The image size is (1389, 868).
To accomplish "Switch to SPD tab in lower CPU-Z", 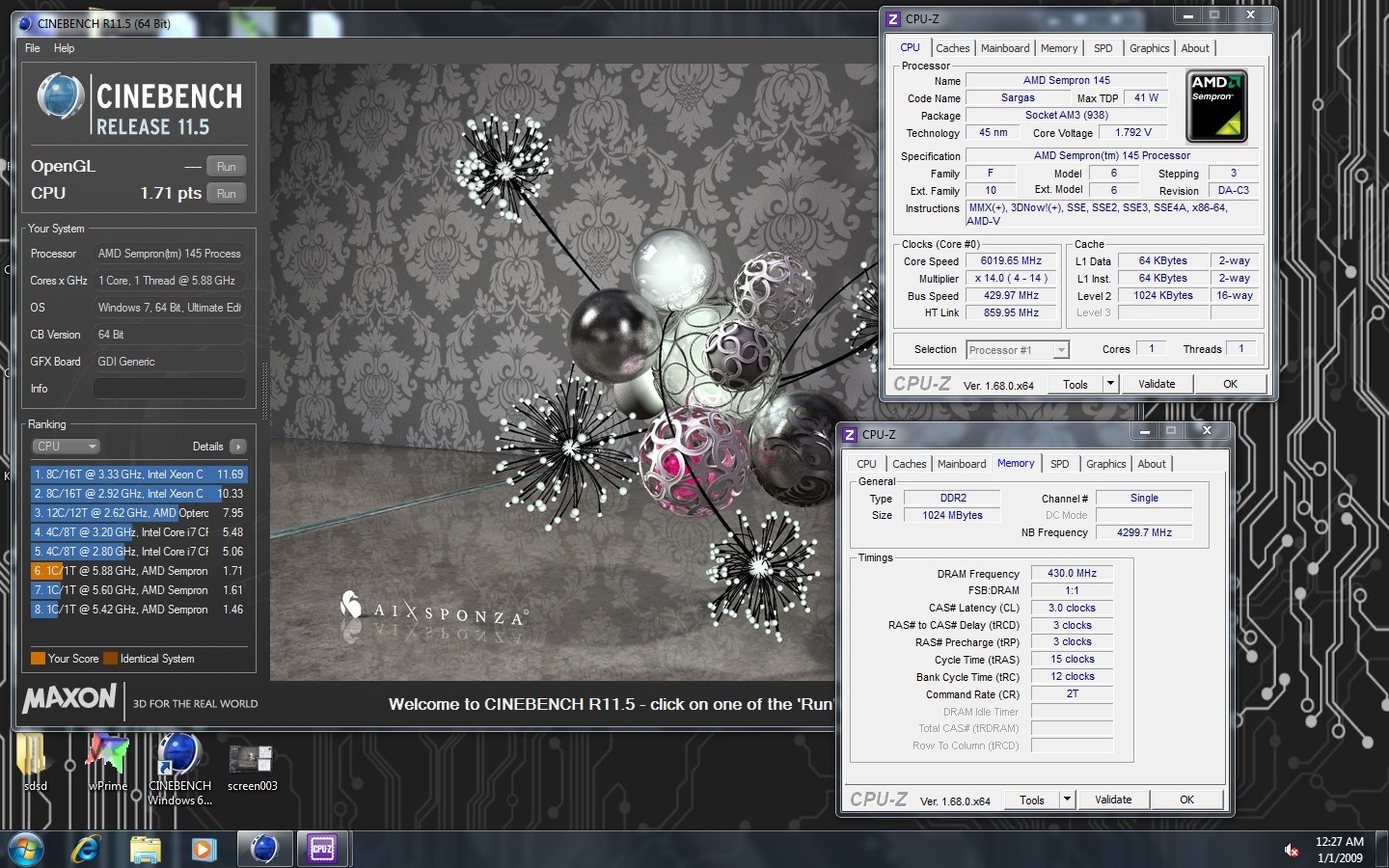I will pos(1060,464).
